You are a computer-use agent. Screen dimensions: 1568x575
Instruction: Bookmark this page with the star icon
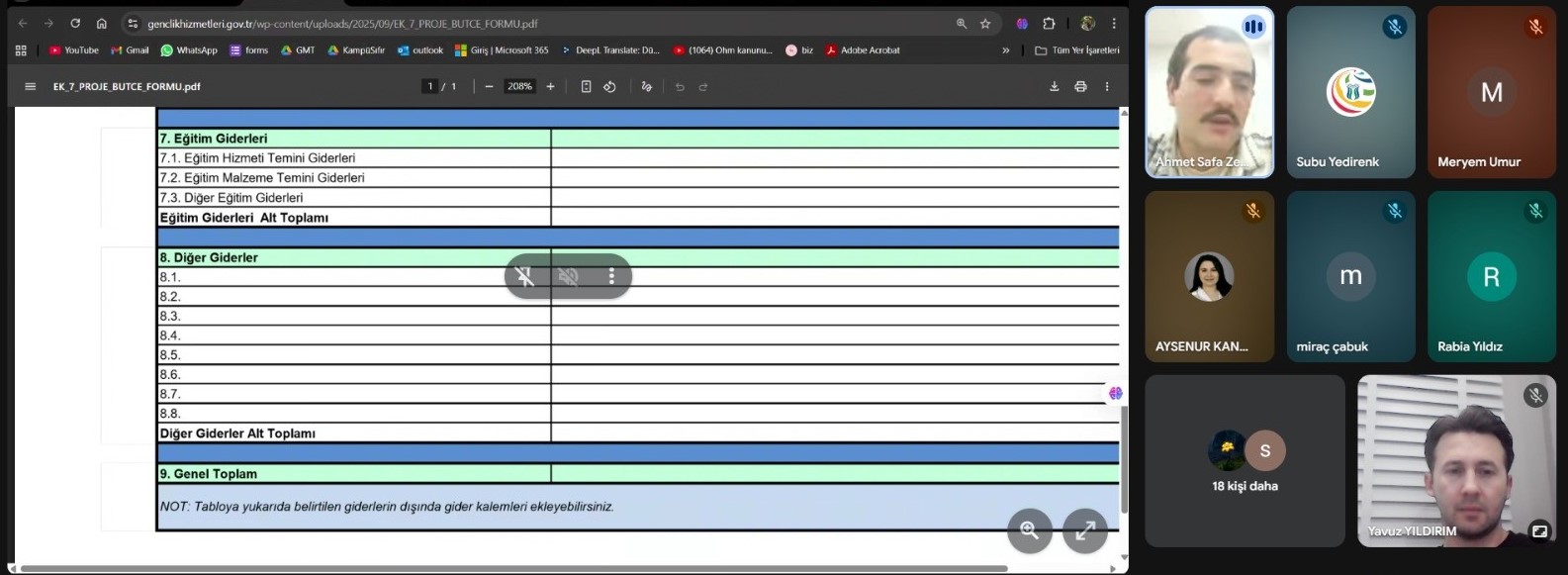point(985,24)
